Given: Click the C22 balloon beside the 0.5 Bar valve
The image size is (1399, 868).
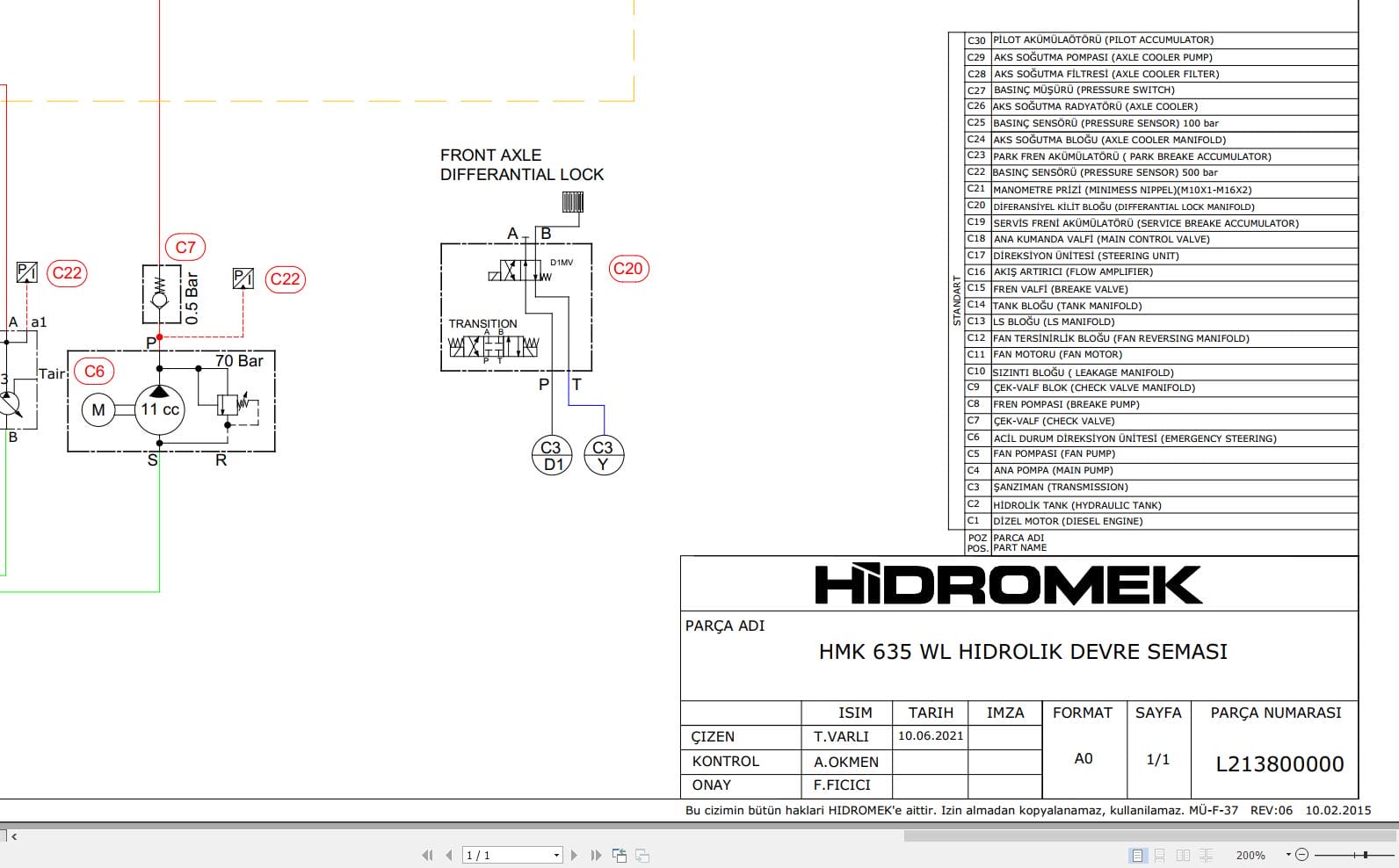Looking at the screenshot, I should click(x=285, y=279).
